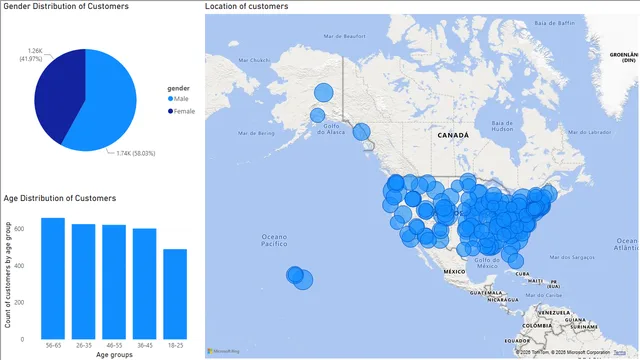Click the EQUADOR map label
This screenshot has width=640, height=360.
[517, 341]
